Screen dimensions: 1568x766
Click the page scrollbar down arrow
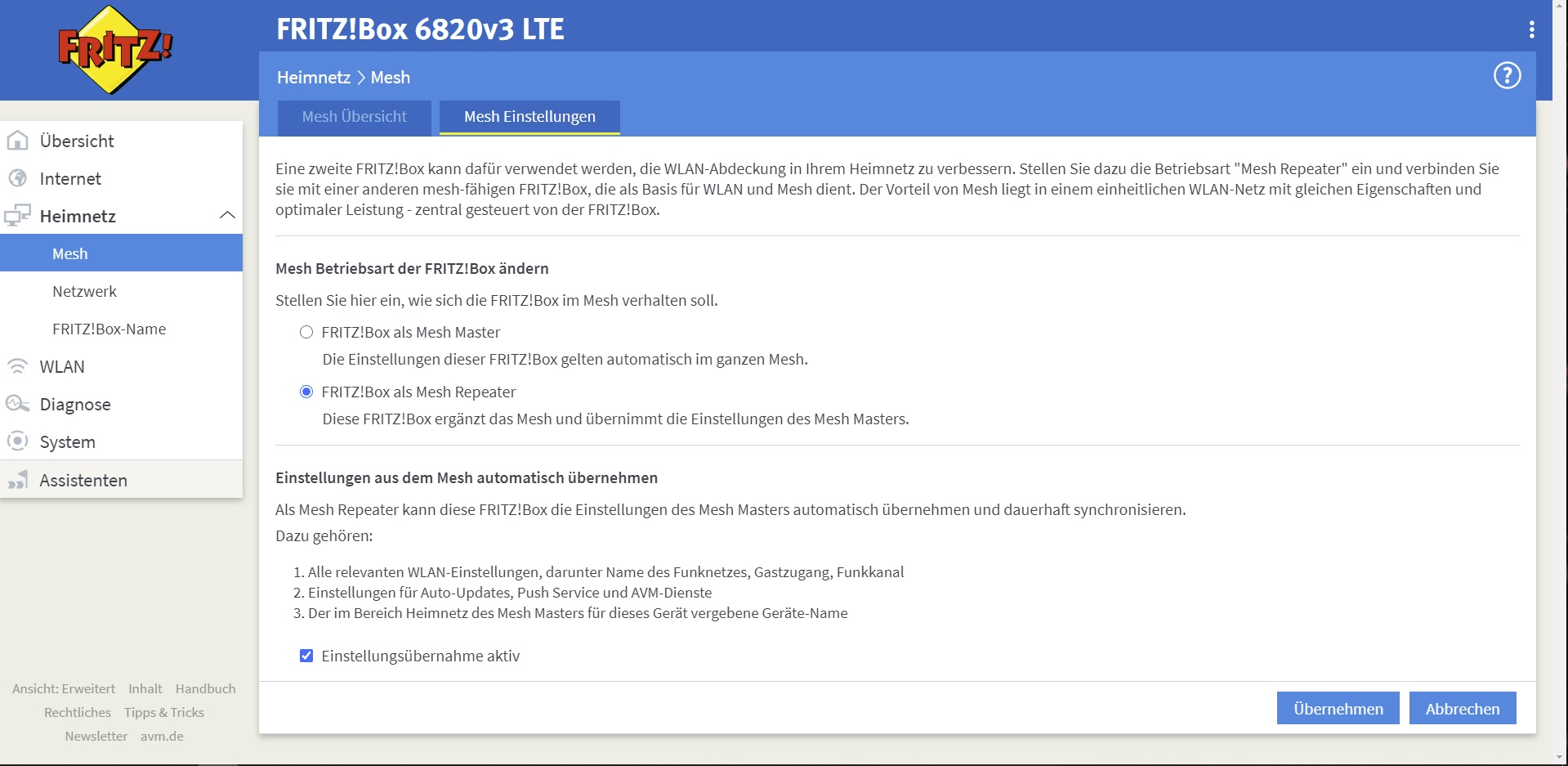tap(1561, 757)
